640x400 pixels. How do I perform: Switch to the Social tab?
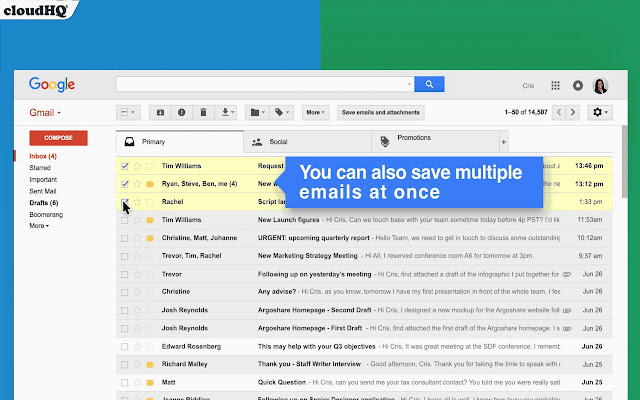pos(307,142)
